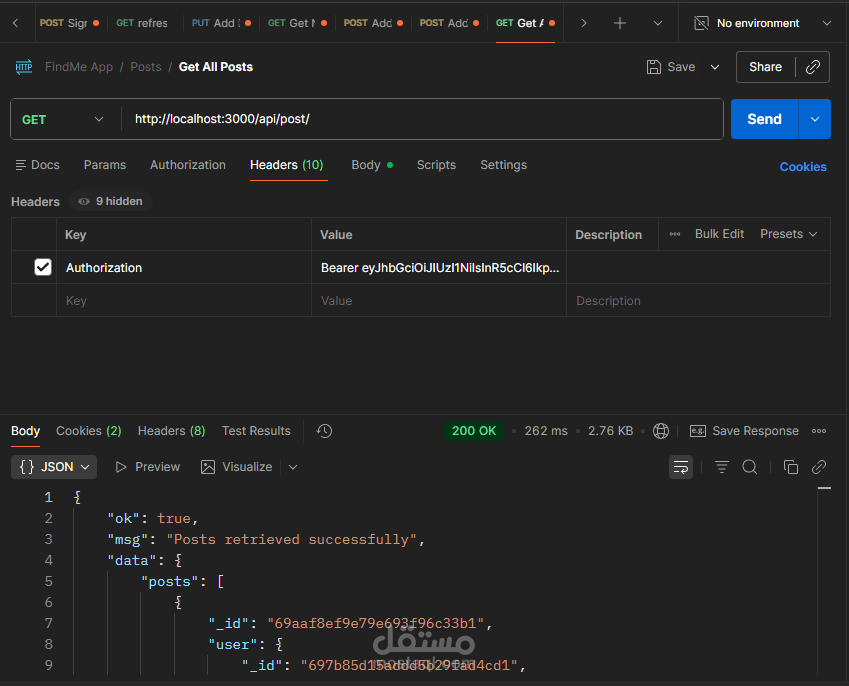
Task: Click the Bearer token value cell
Action: 439,267
